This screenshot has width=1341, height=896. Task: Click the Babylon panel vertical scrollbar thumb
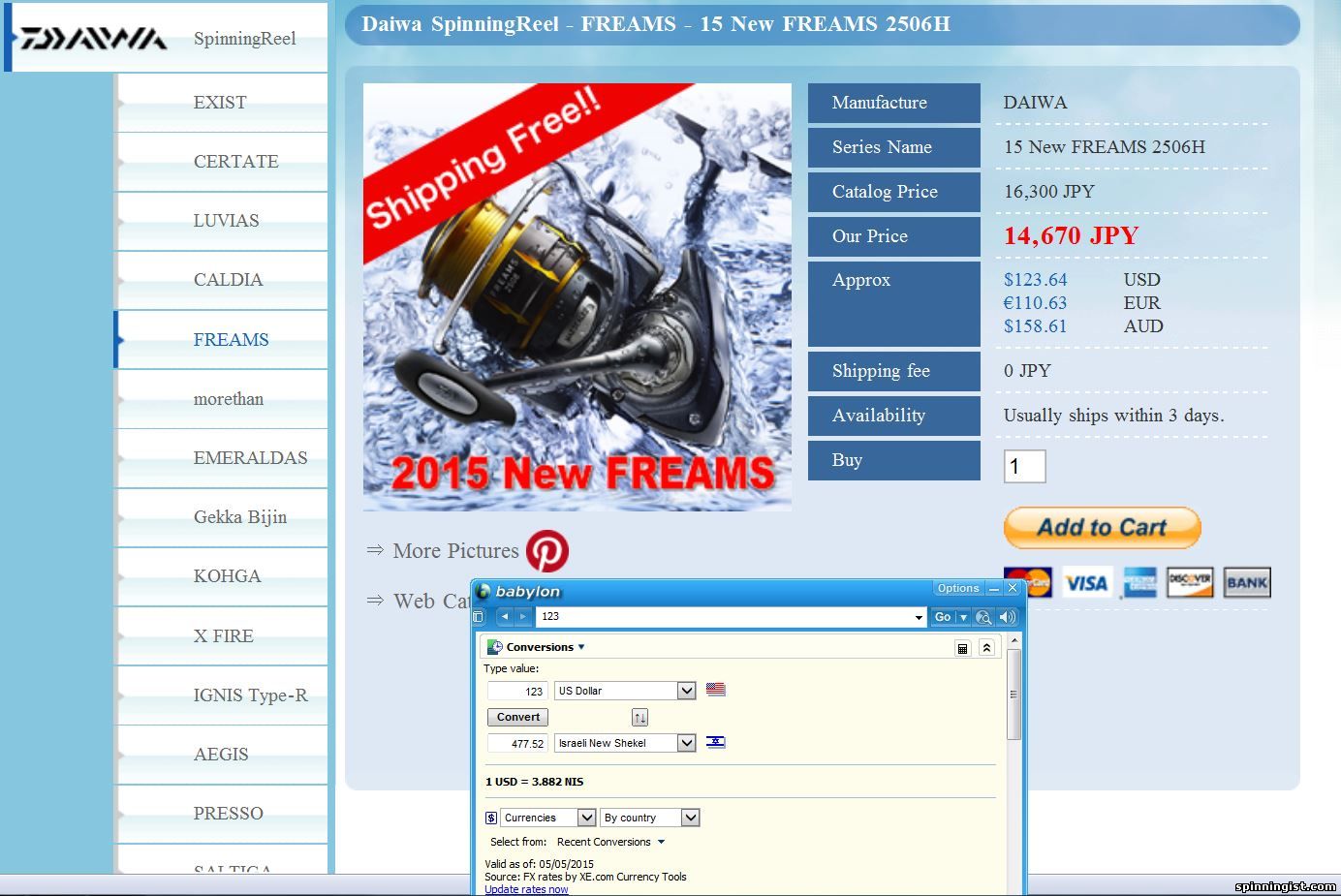click(x=1014, y=694)
